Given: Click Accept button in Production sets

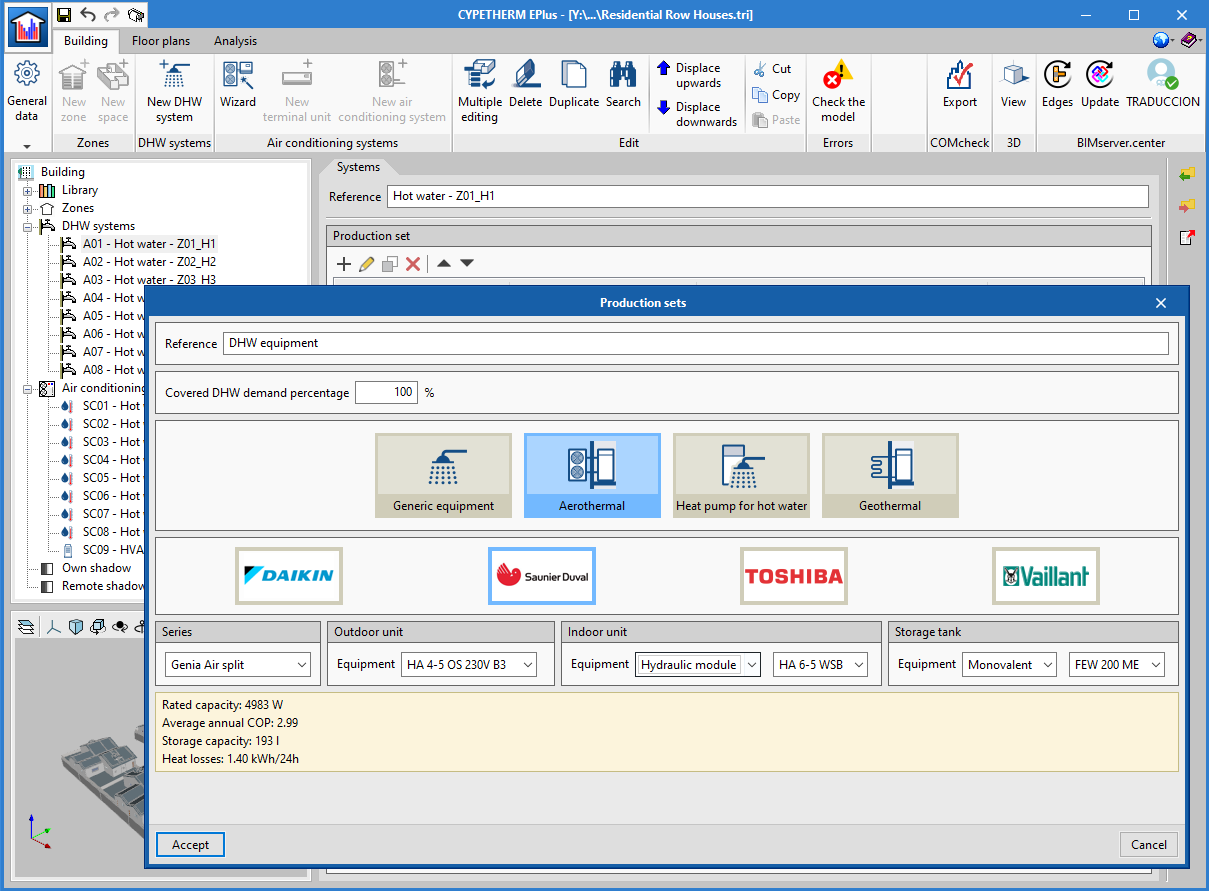Looking at the screenshot, I should [190, 845].
